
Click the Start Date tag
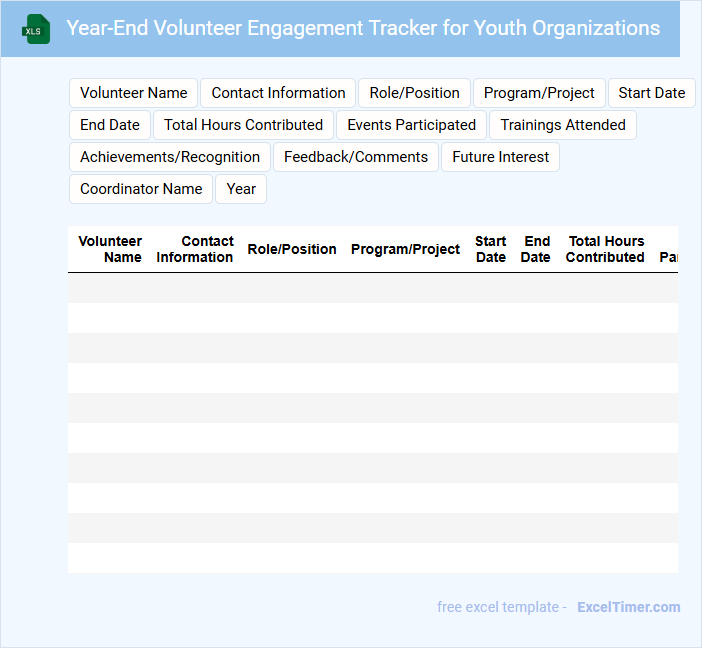(x=651, y=93)
